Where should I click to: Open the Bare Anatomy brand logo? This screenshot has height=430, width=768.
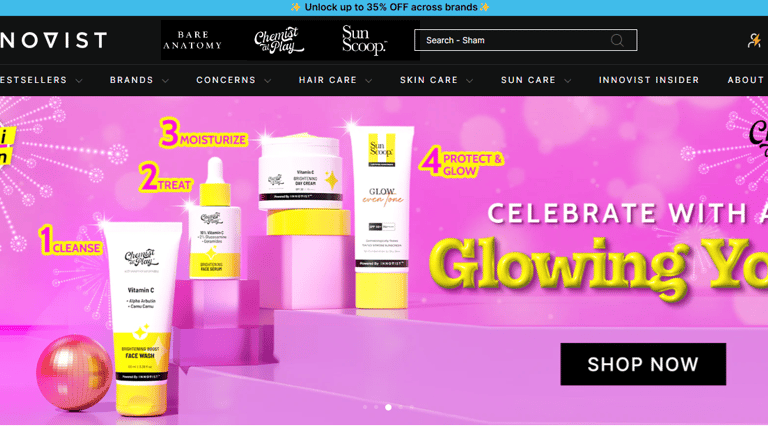(192, 40)
